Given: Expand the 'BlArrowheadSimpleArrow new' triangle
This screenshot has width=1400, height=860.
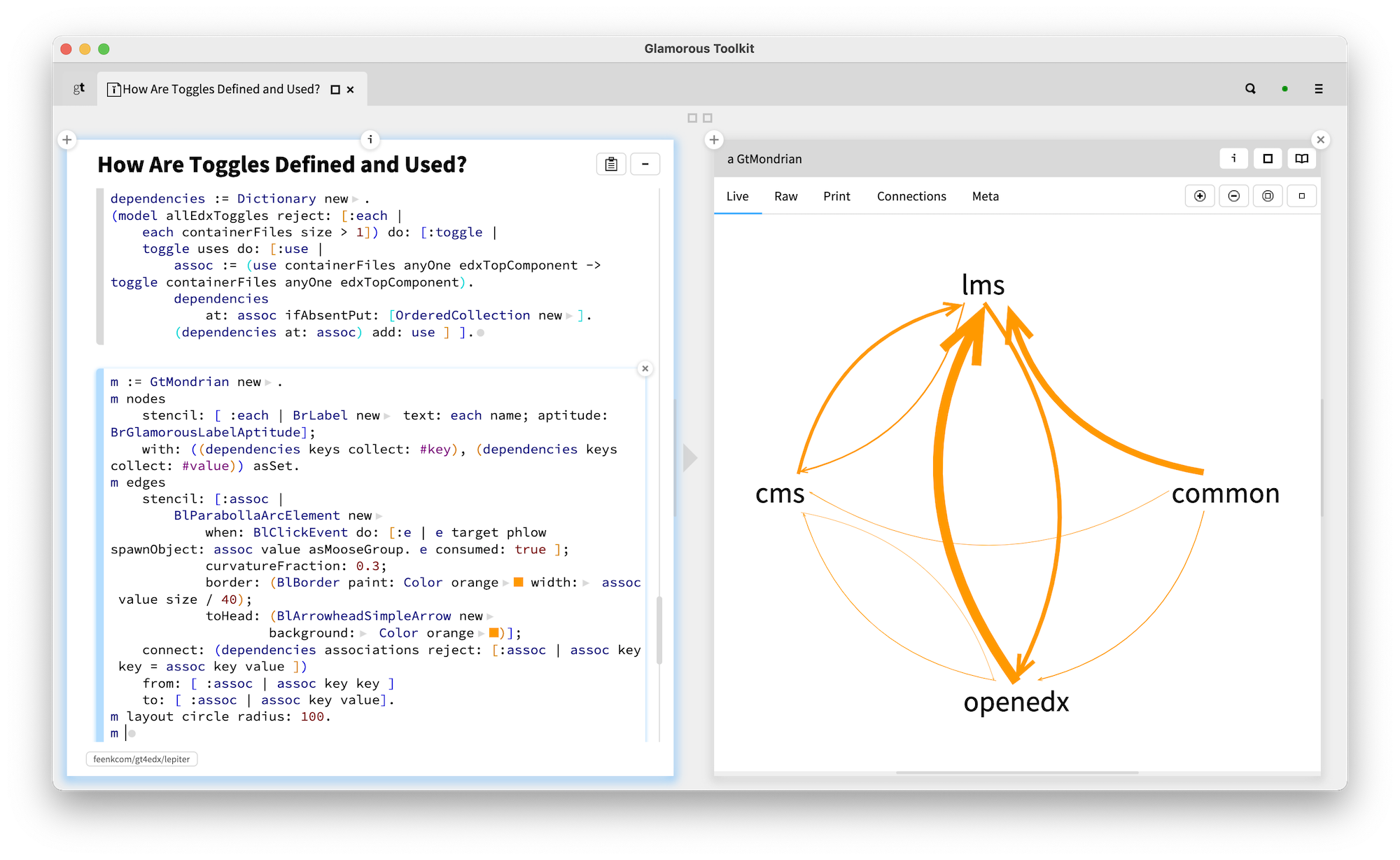Looking at the screenshot, I should 490,617.
